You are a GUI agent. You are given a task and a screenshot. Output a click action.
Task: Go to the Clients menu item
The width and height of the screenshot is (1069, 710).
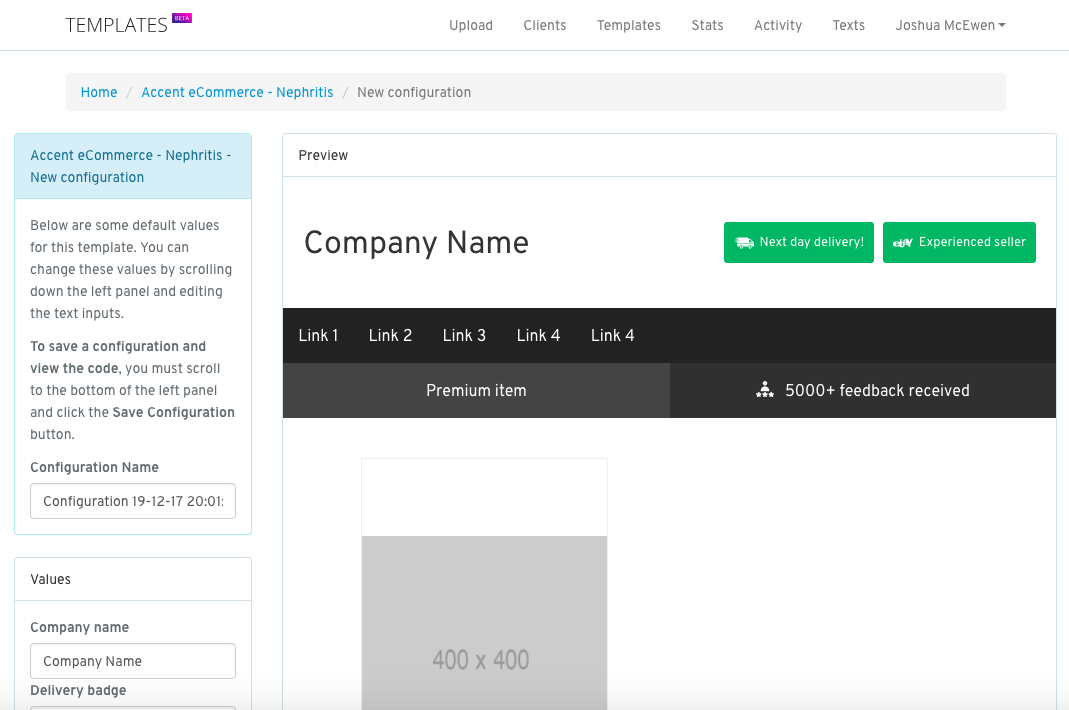tap(545, 25)
